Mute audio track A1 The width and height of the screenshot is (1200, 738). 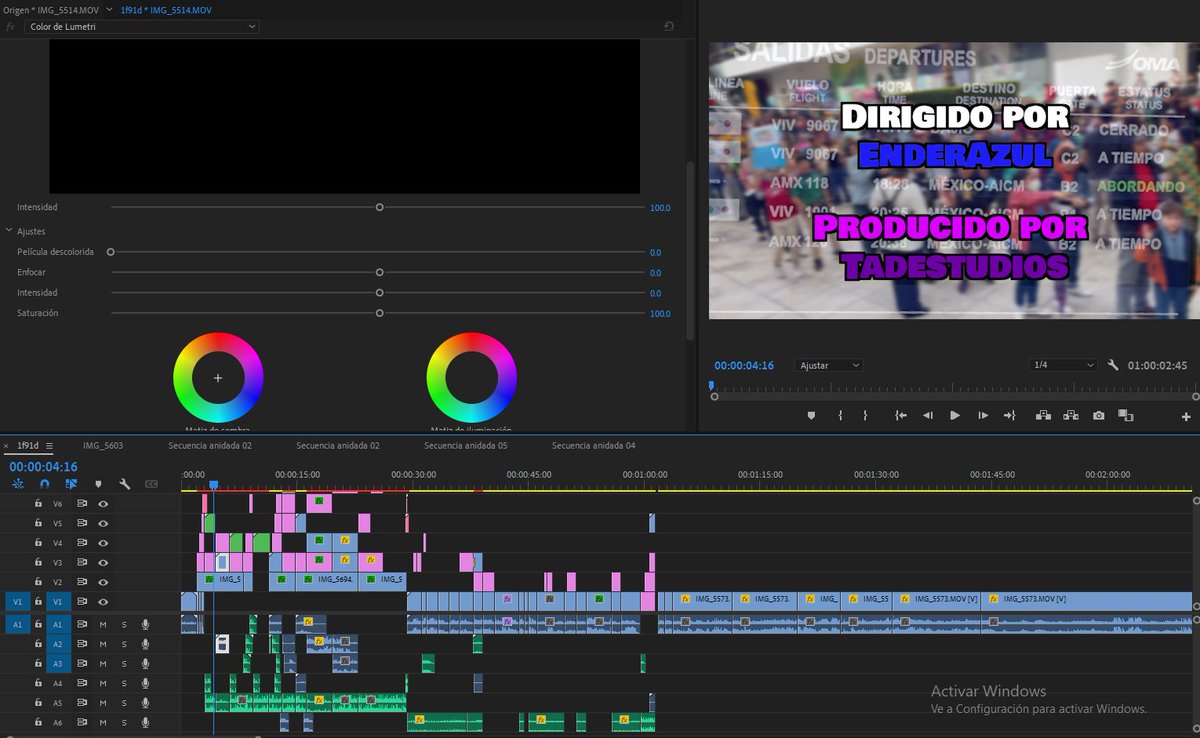pos(102,624)
